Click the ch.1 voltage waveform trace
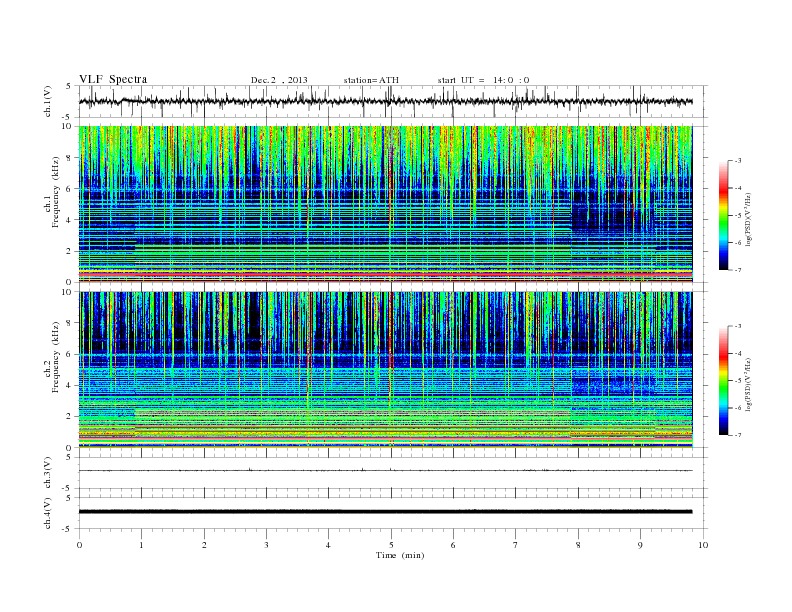The height and width of the screenshot is (612, 792). (385, 101)
